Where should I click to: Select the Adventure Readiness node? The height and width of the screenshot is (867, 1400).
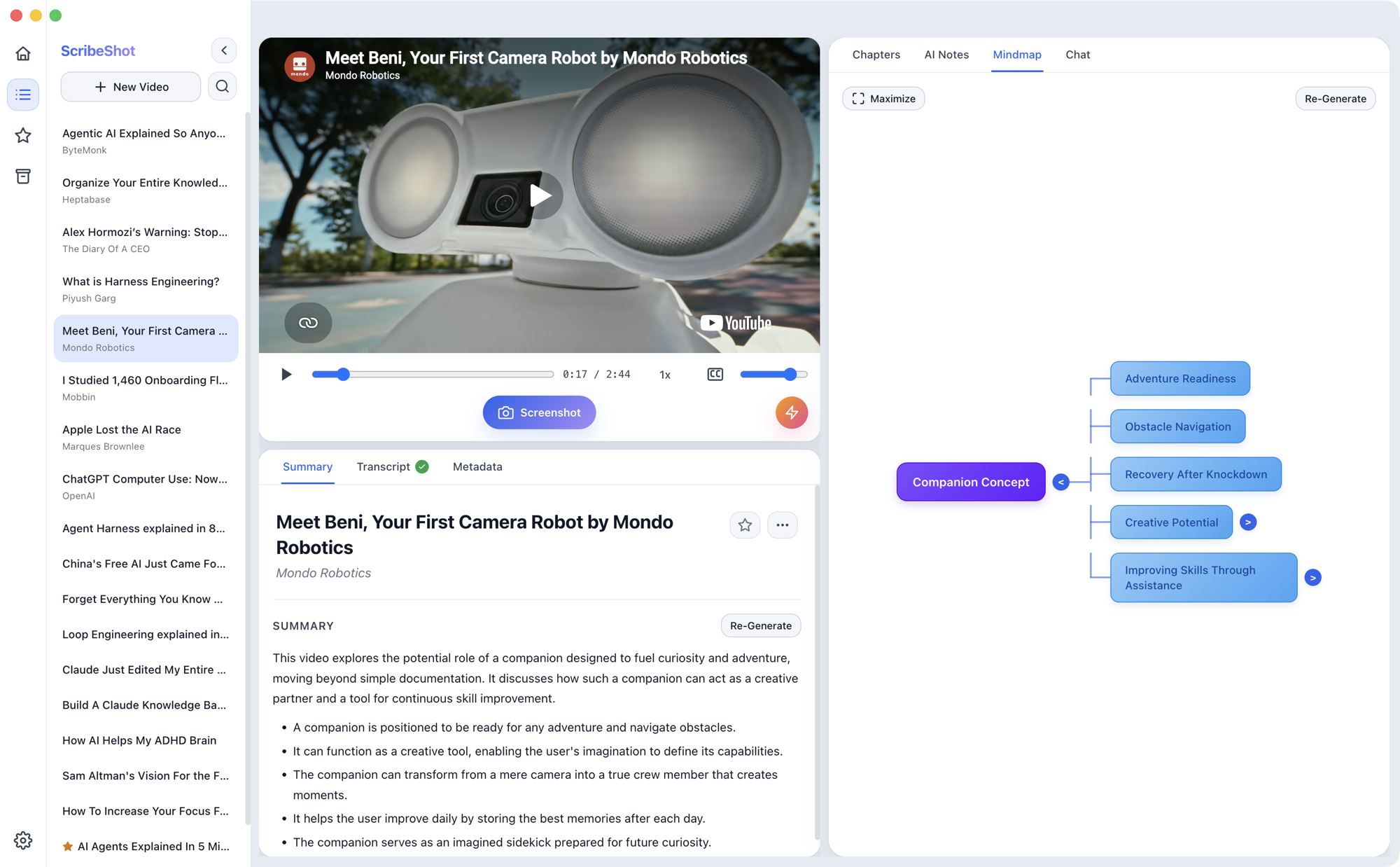click(1180, 378)
